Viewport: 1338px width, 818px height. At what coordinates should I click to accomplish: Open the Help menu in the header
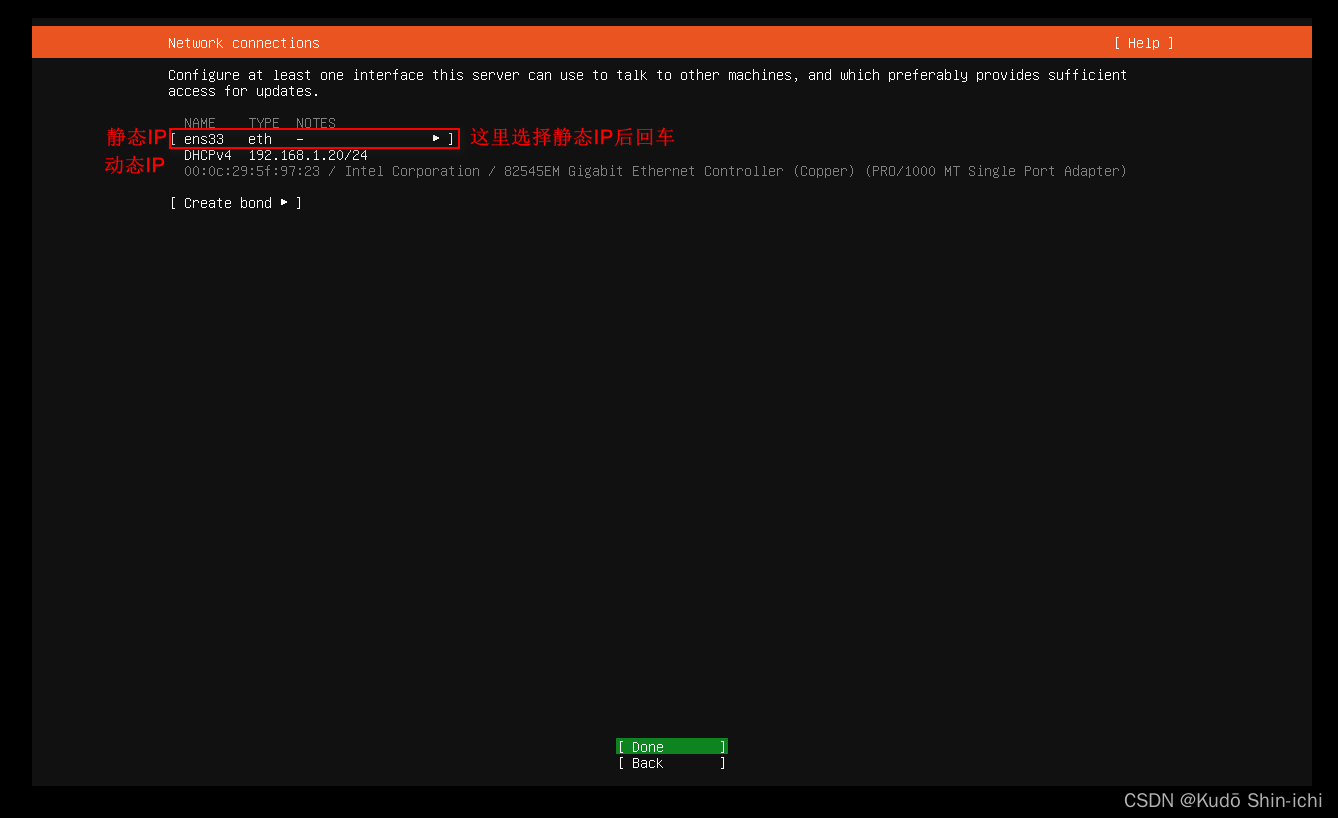pyautogui.click(x=1143, y=43)
